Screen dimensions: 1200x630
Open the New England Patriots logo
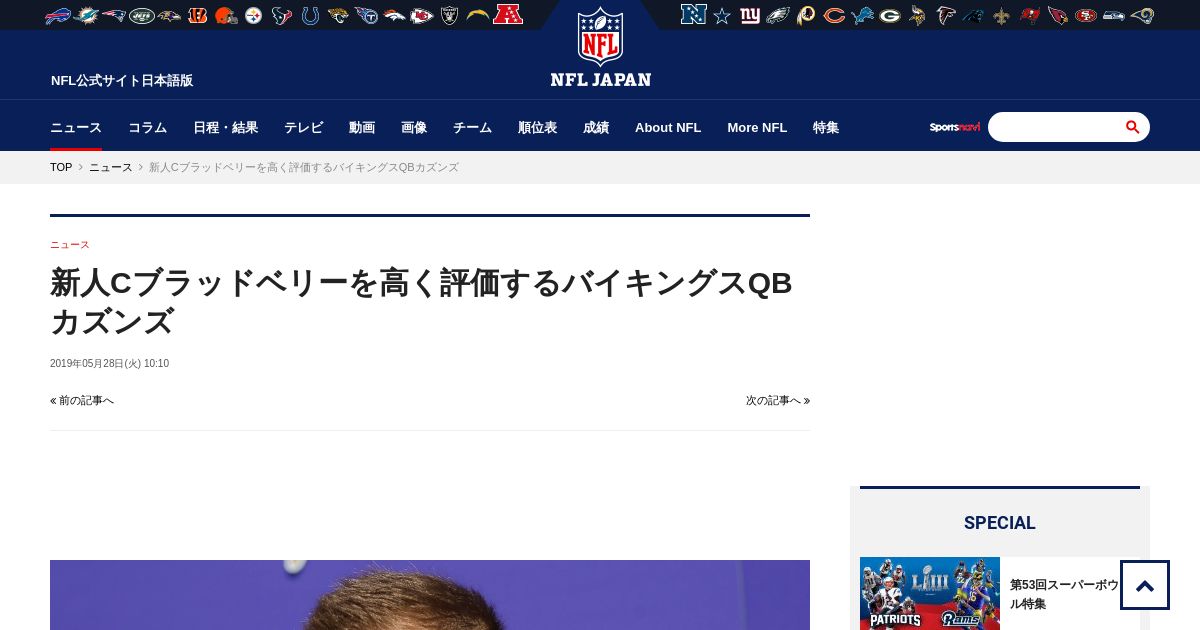pos(114,15)
